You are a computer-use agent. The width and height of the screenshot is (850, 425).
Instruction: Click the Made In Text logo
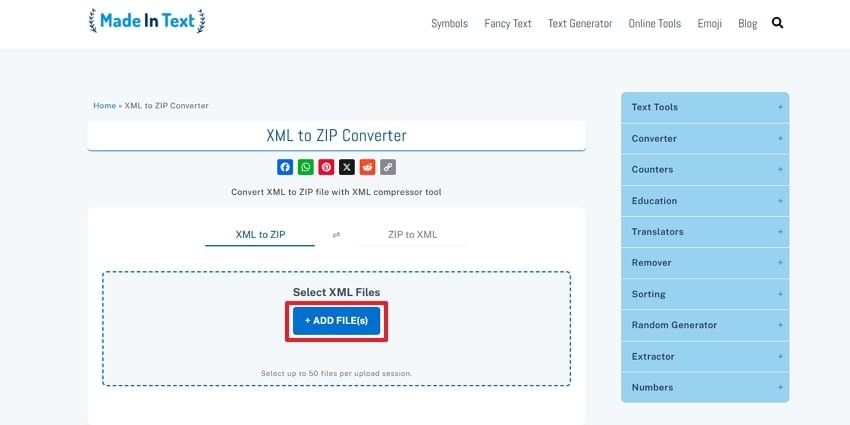click(x=147, y=21)
